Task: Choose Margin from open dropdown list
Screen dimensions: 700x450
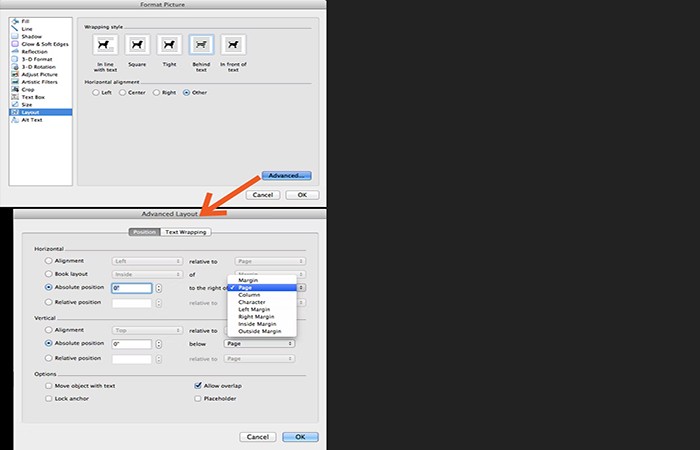Action: [262, 280]
